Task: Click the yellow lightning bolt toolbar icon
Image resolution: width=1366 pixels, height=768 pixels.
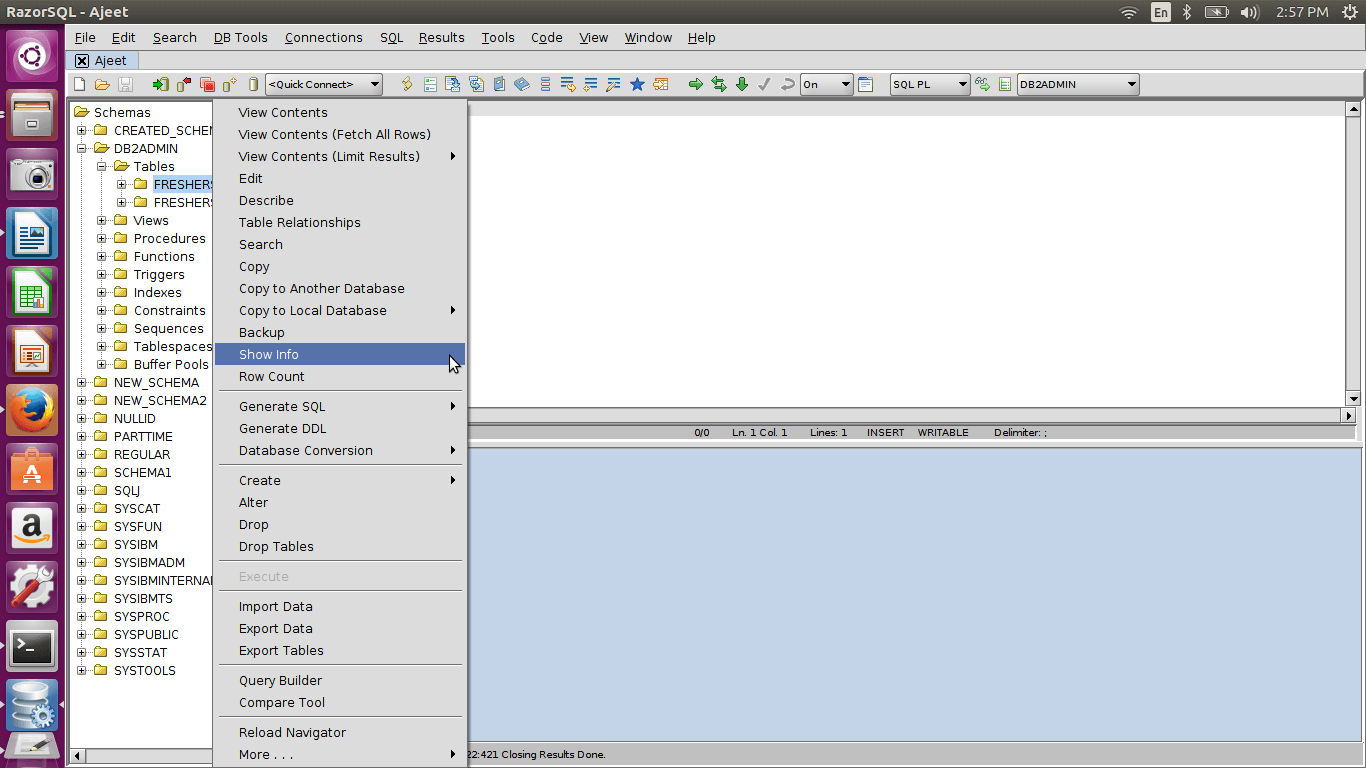Action: pyautogui.click(x=407, y=85)
